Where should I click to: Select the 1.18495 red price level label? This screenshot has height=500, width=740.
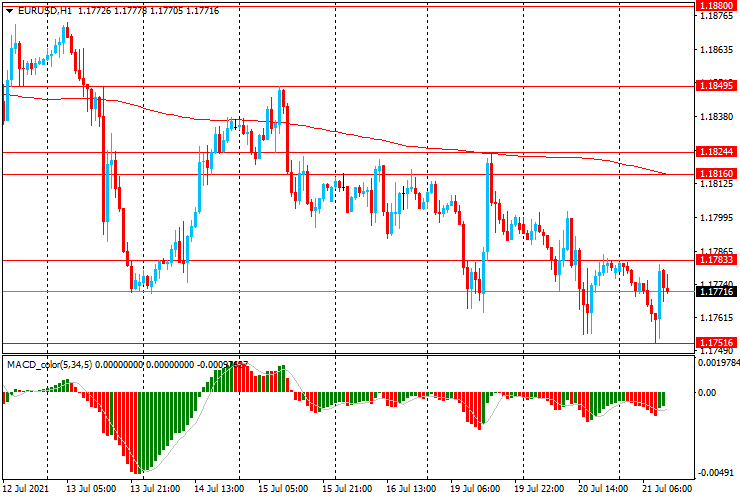tap(716, 86)
